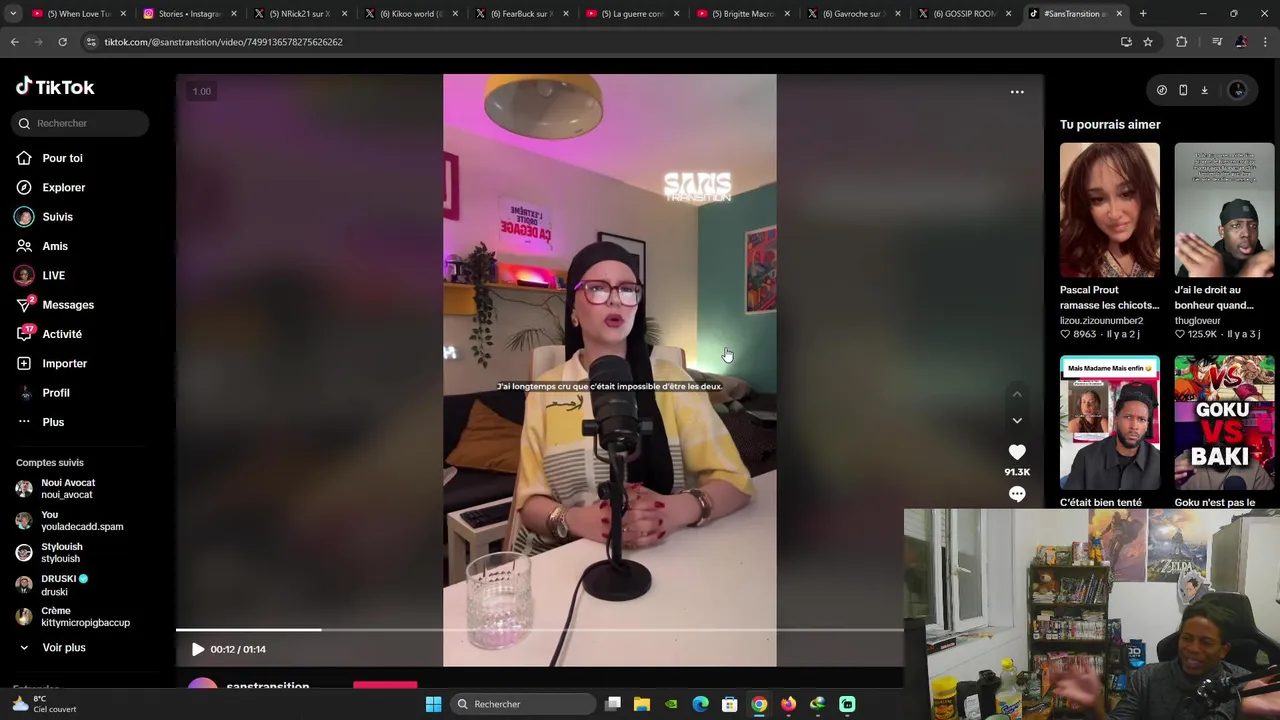
Task: Open TikTok LIVE section
Action: pos(53,275)
